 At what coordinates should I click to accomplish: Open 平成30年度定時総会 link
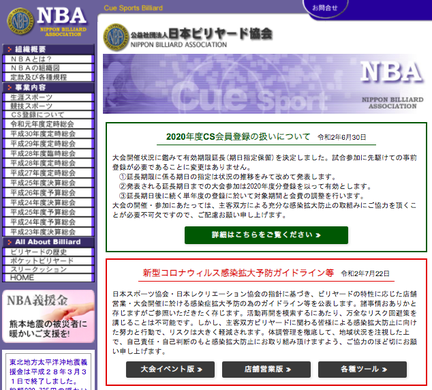(48, 134)
